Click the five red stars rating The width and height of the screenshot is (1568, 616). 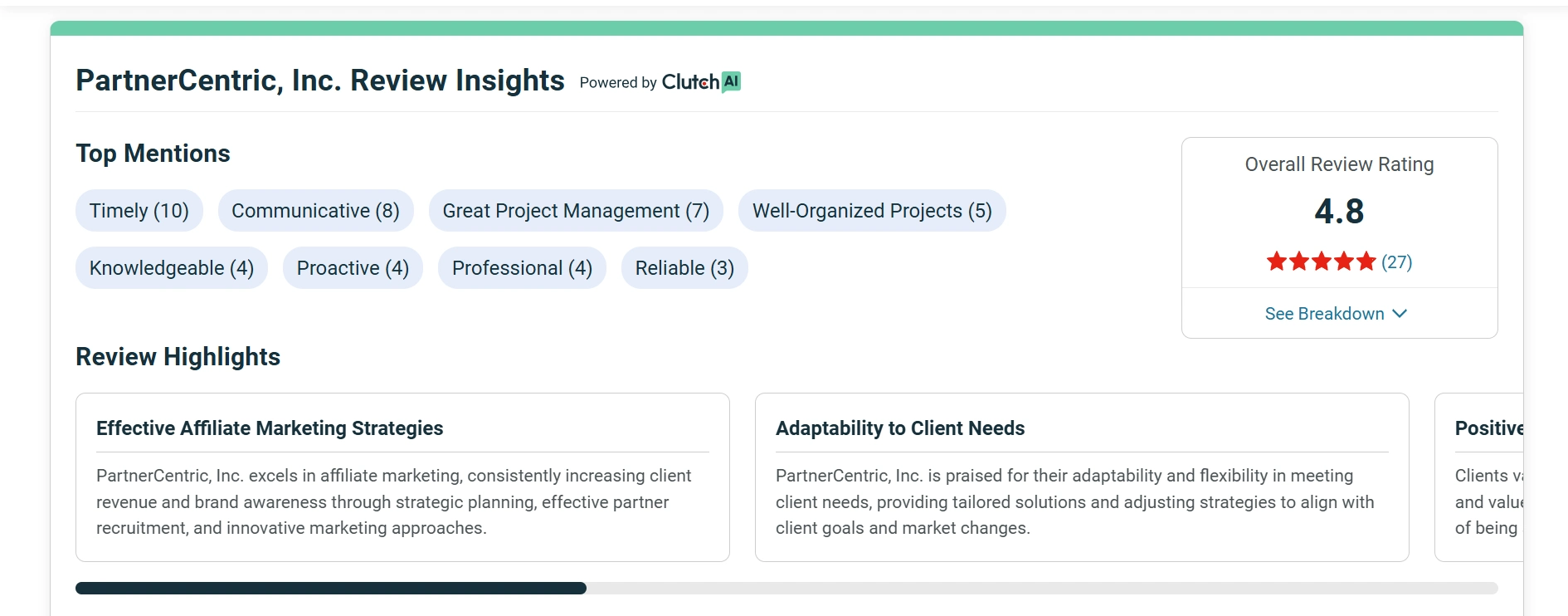1321,262
